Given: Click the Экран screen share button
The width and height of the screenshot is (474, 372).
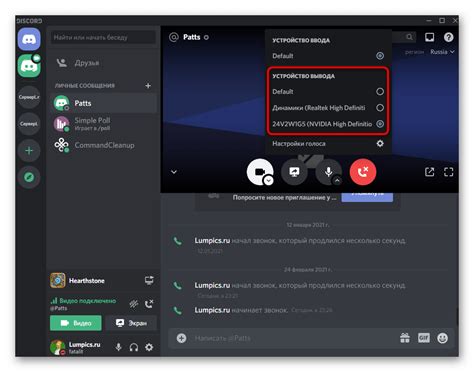Looking at the screenshot, I should 131,323.
